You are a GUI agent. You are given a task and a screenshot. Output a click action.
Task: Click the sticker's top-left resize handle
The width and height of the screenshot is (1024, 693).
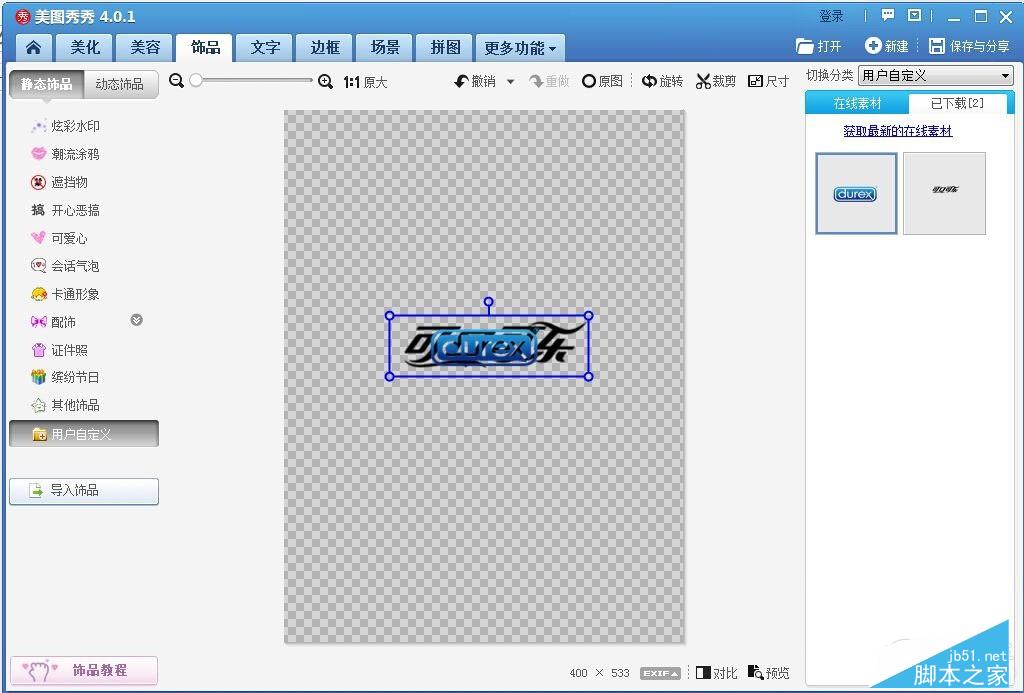(390, 316)
